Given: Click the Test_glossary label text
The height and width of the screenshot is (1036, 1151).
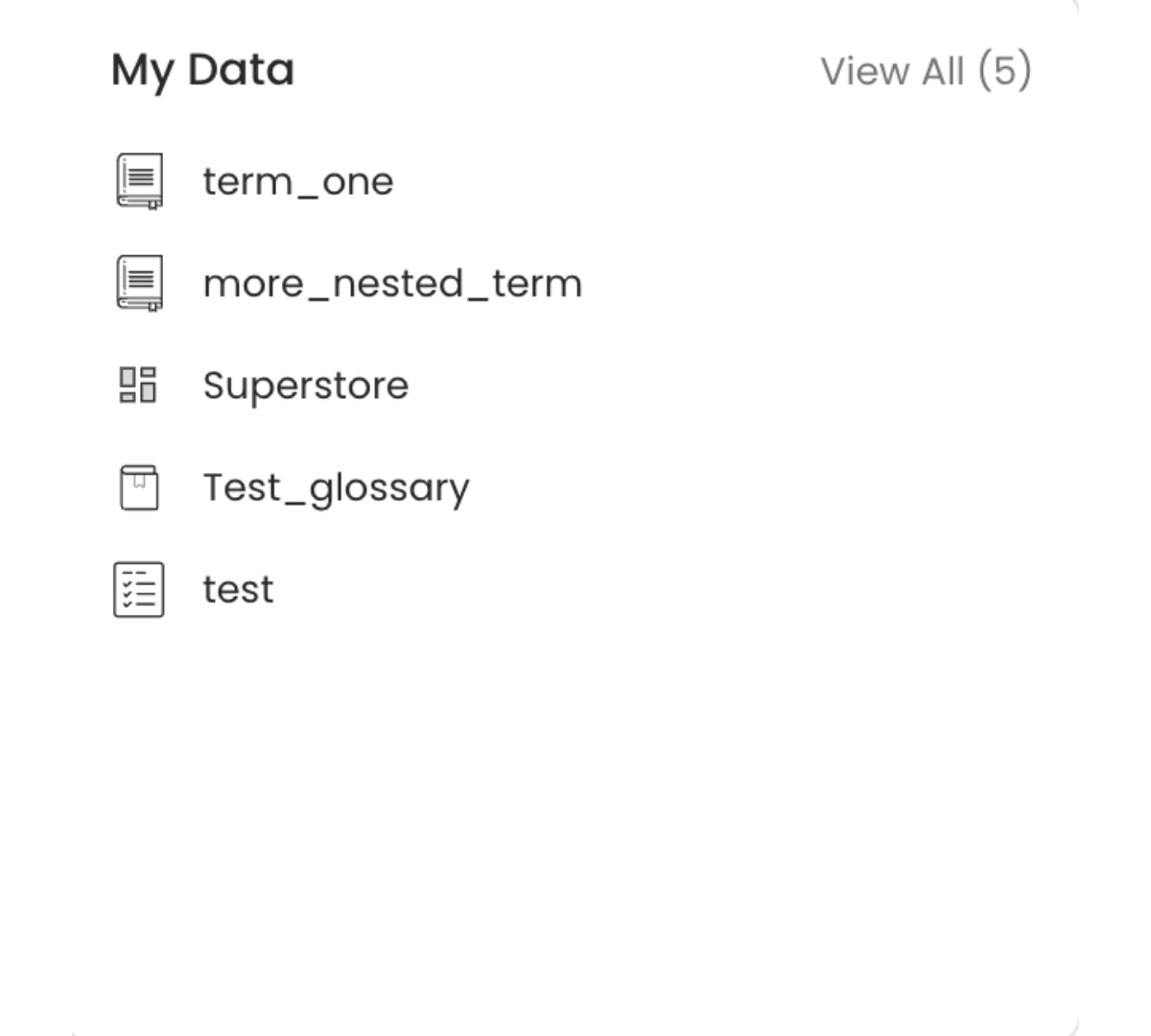Looking at the screenshot, I should point(336,487).
